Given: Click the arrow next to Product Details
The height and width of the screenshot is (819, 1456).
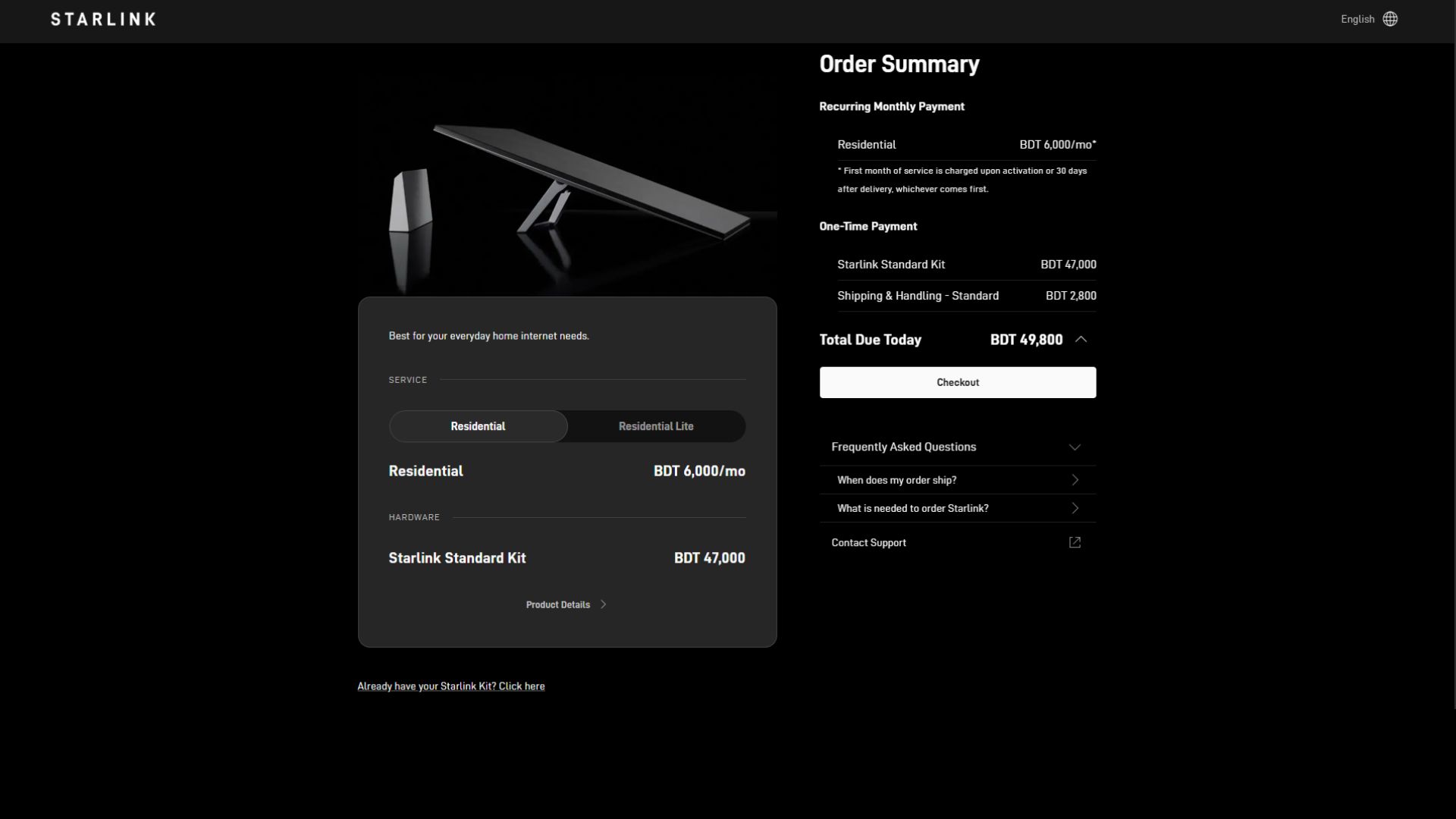Looking at the screenshot, I should click(x=604, y=604).
